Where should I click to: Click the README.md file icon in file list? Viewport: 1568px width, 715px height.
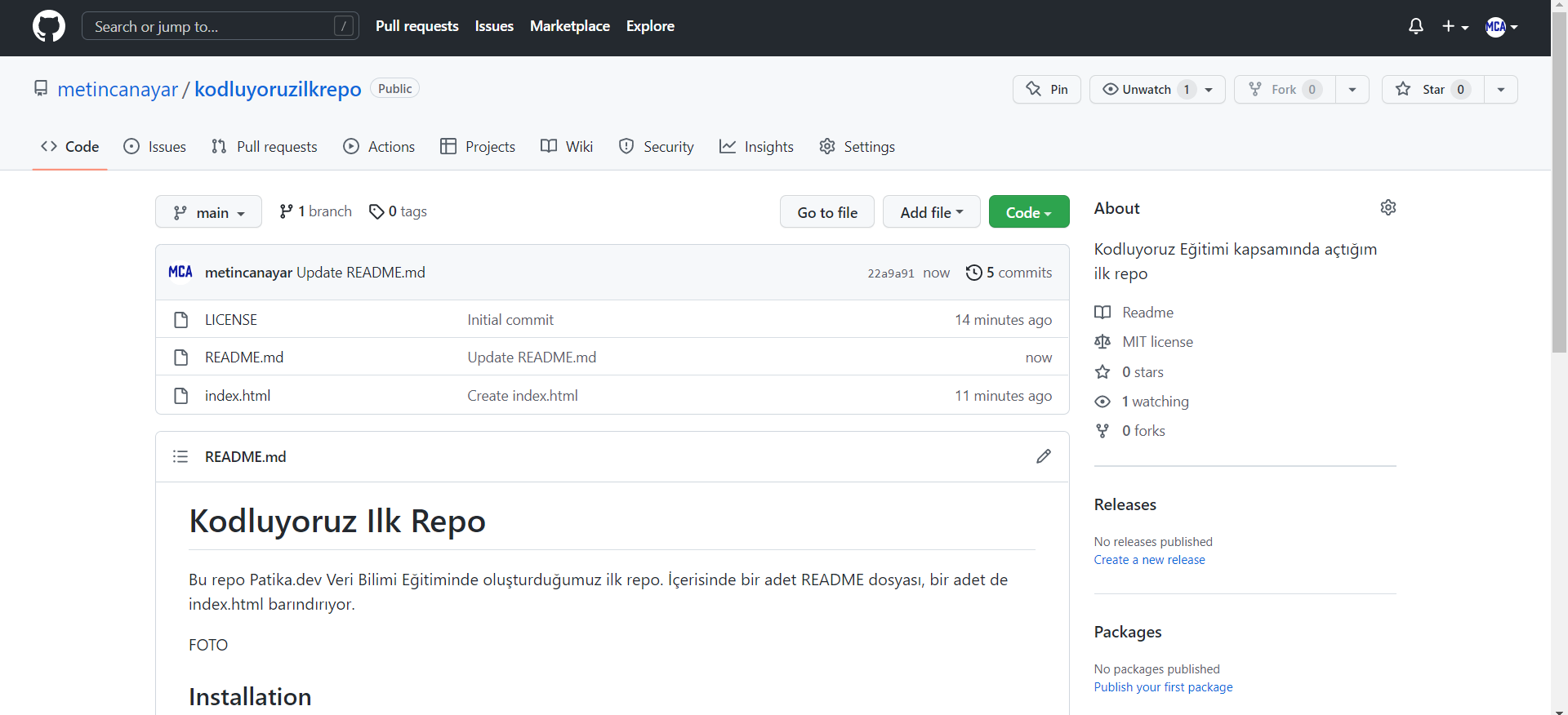click(181, 357)
